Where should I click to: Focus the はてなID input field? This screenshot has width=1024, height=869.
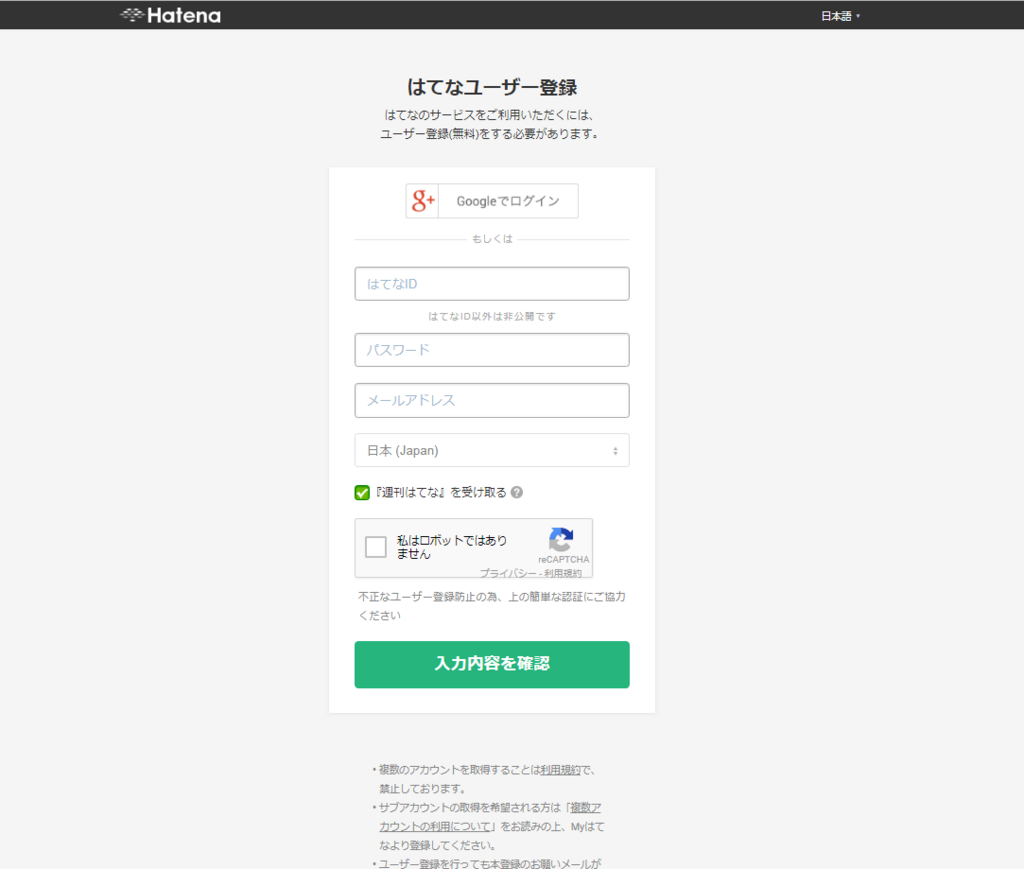(492, 284)
